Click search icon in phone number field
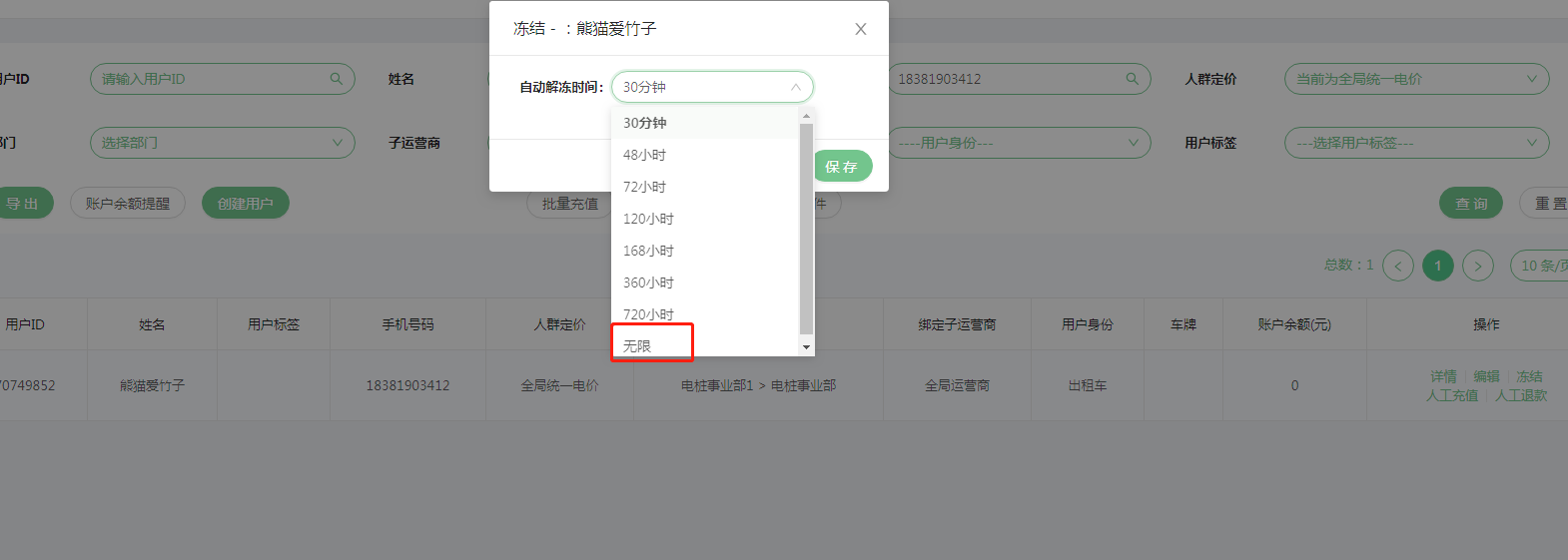 coord(1132,79)
